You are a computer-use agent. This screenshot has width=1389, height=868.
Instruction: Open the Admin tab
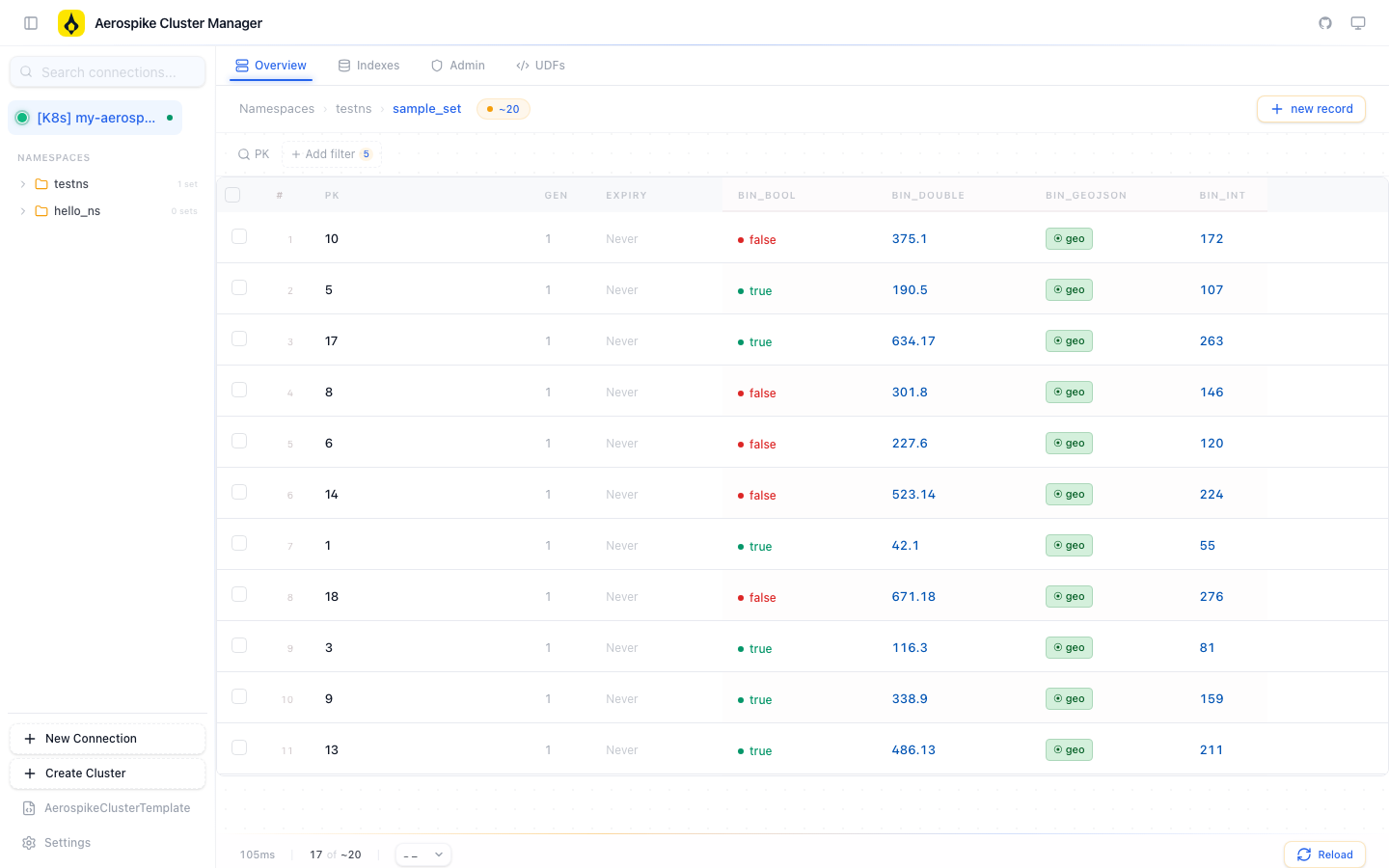(458, 66)
